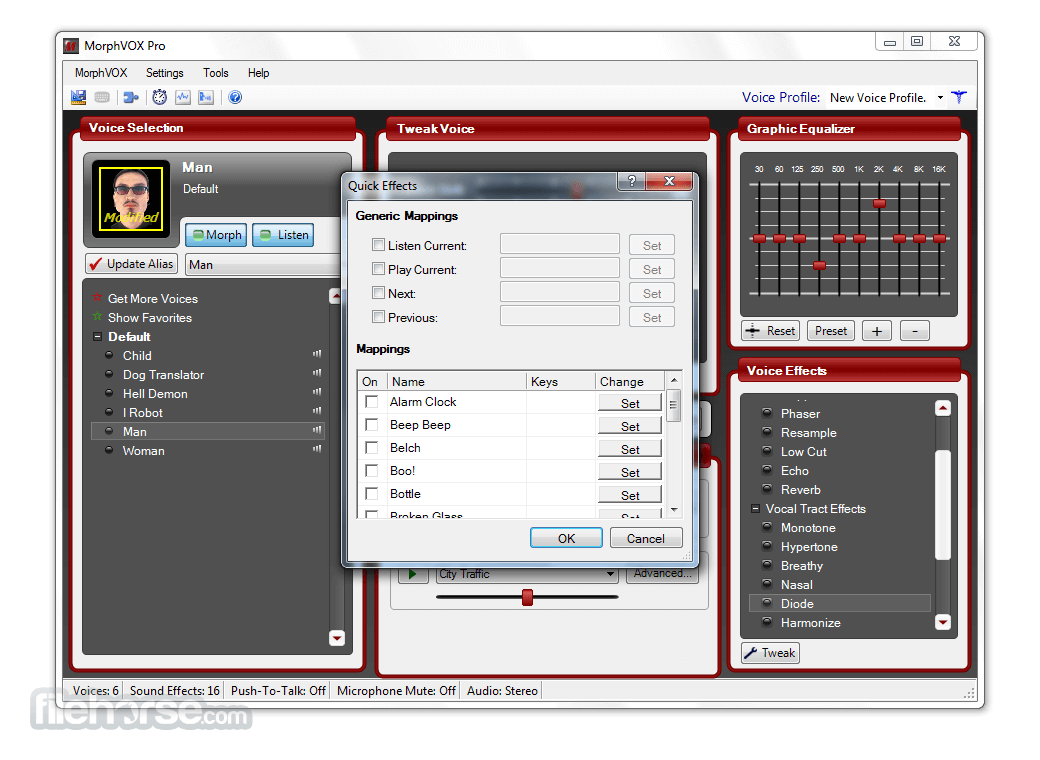The image size is (1040, 760).
Task: Click the bullet icon next to Woman voice
Action: pos(109,450)
